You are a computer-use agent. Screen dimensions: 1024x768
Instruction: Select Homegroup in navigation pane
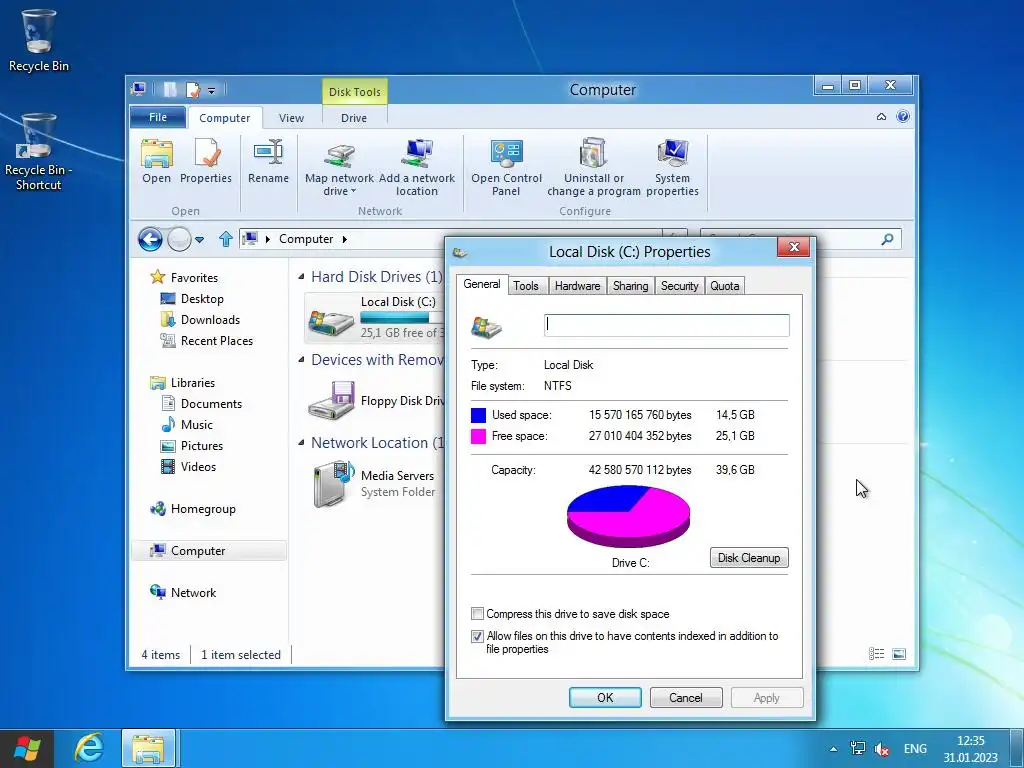(193, 509)
